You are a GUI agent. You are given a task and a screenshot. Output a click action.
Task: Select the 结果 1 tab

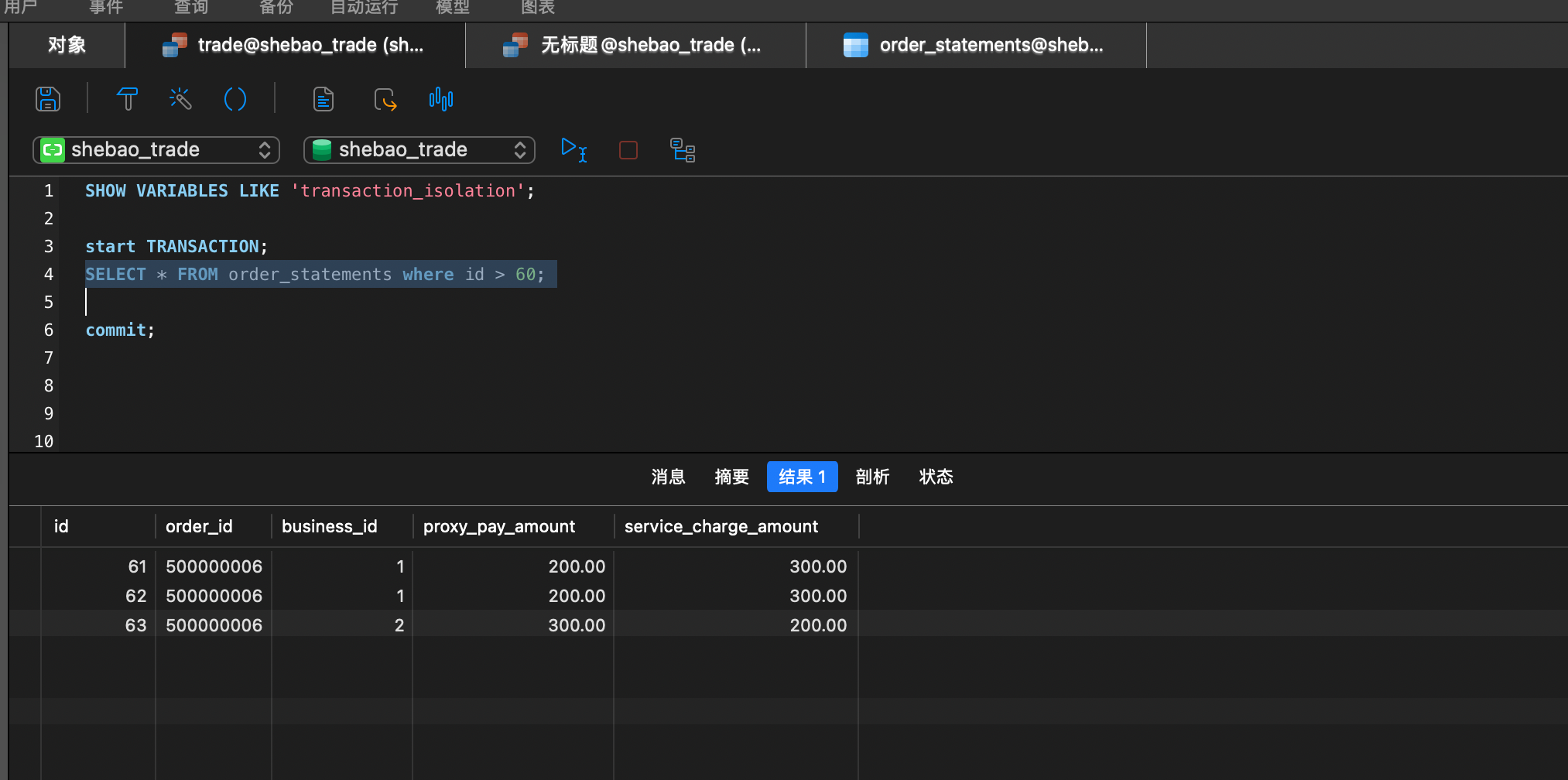pyautogui.click(x=803, y=477)
